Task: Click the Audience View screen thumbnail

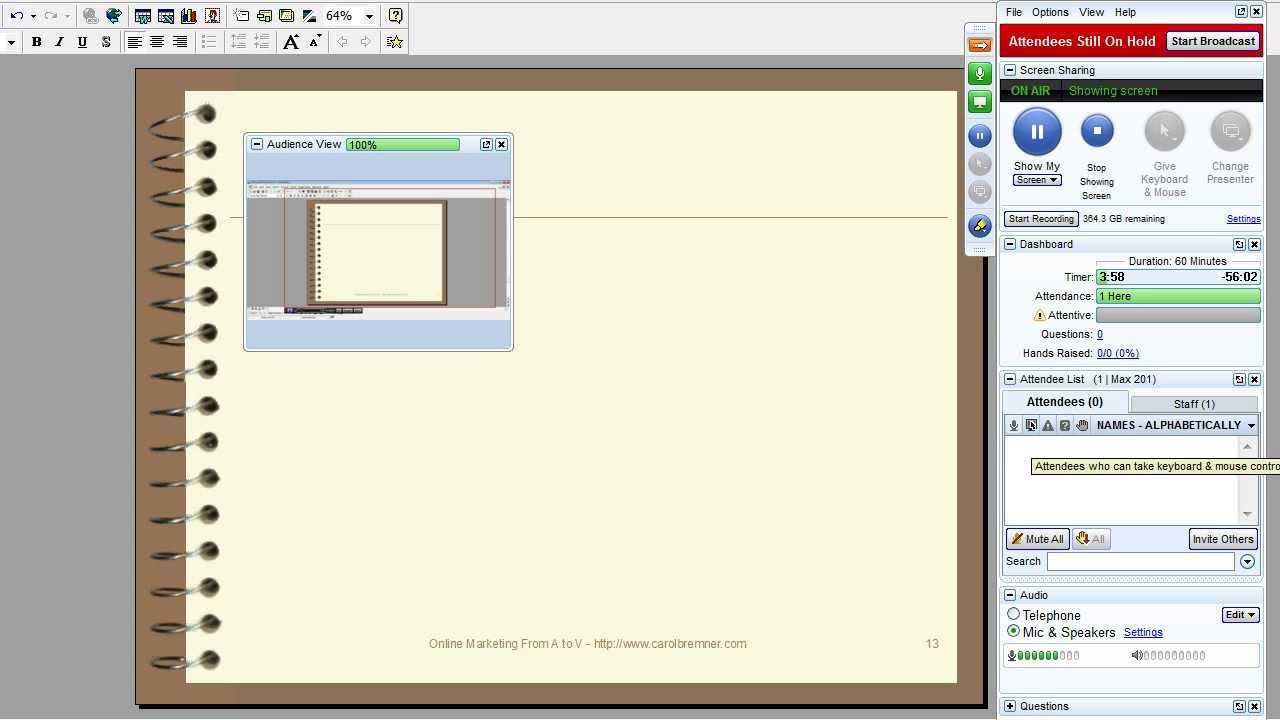Action: tap(379, 250)
